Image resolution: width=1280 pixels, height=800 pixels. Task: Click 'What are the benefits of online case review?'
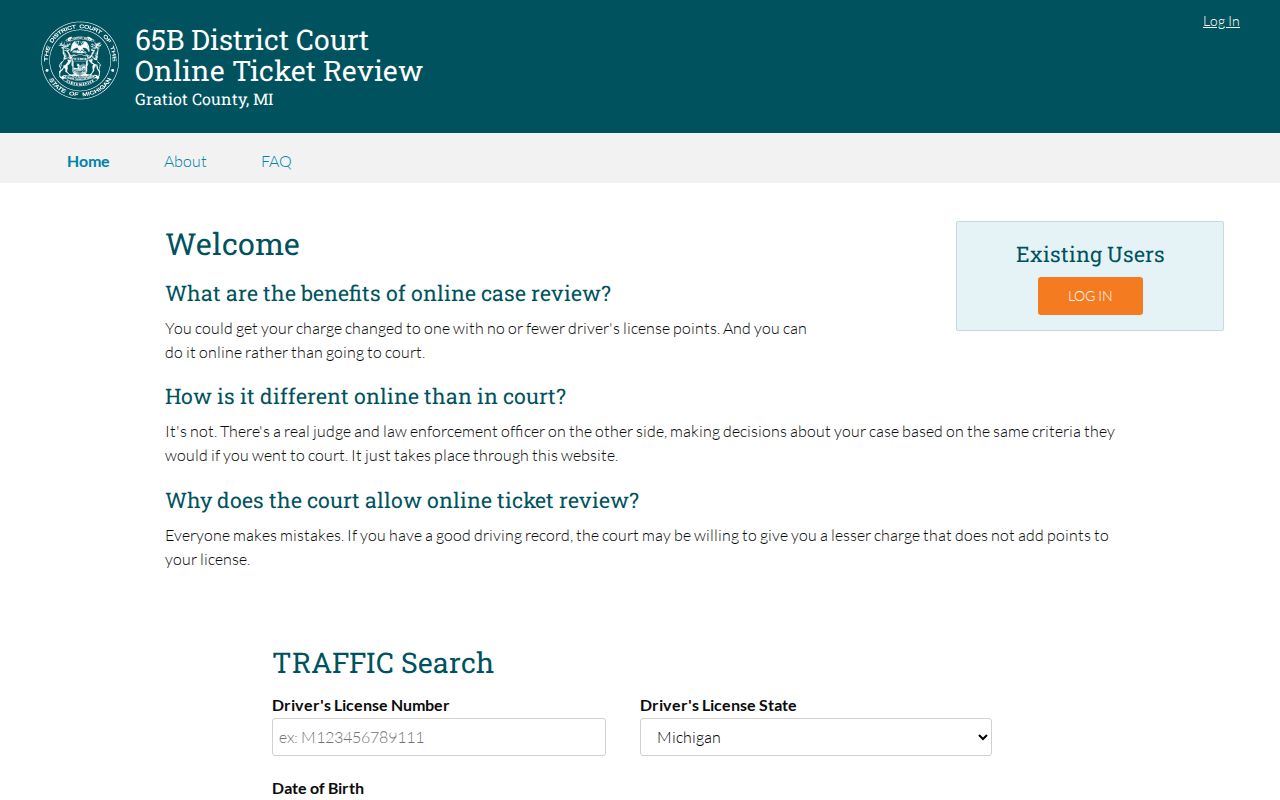point(388,293)
